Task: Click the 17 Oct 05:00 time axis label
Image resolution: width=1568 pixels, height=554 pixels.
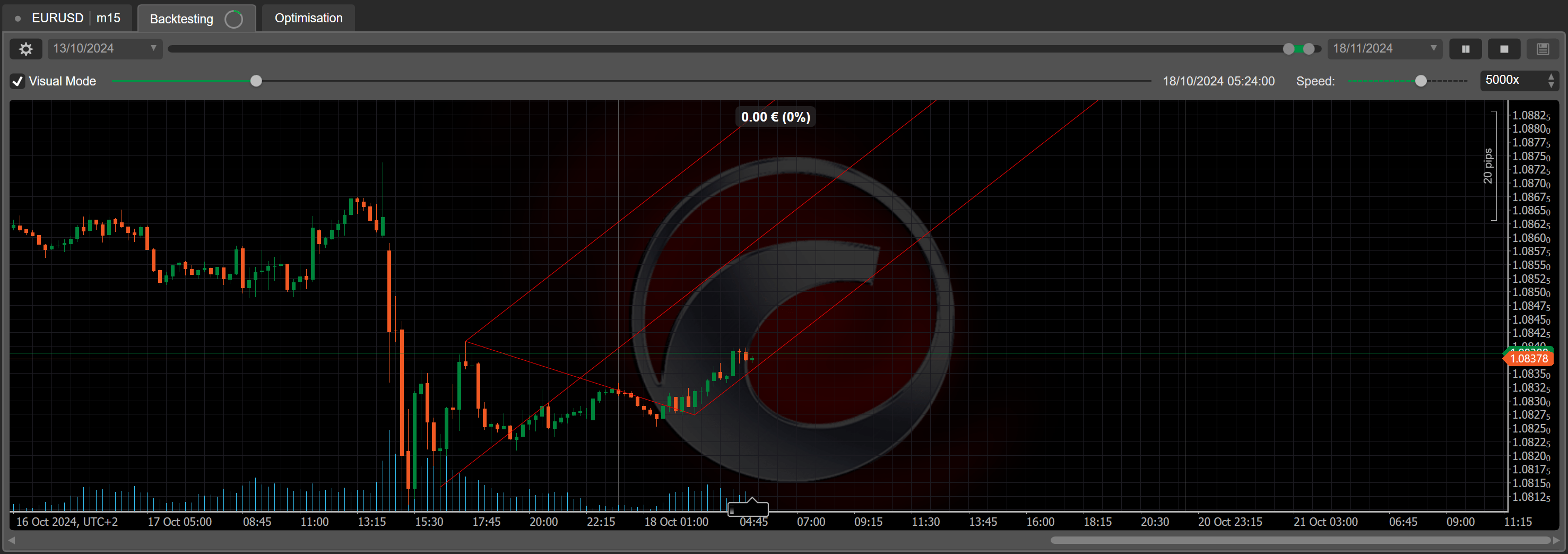Action: pos(179,522)
